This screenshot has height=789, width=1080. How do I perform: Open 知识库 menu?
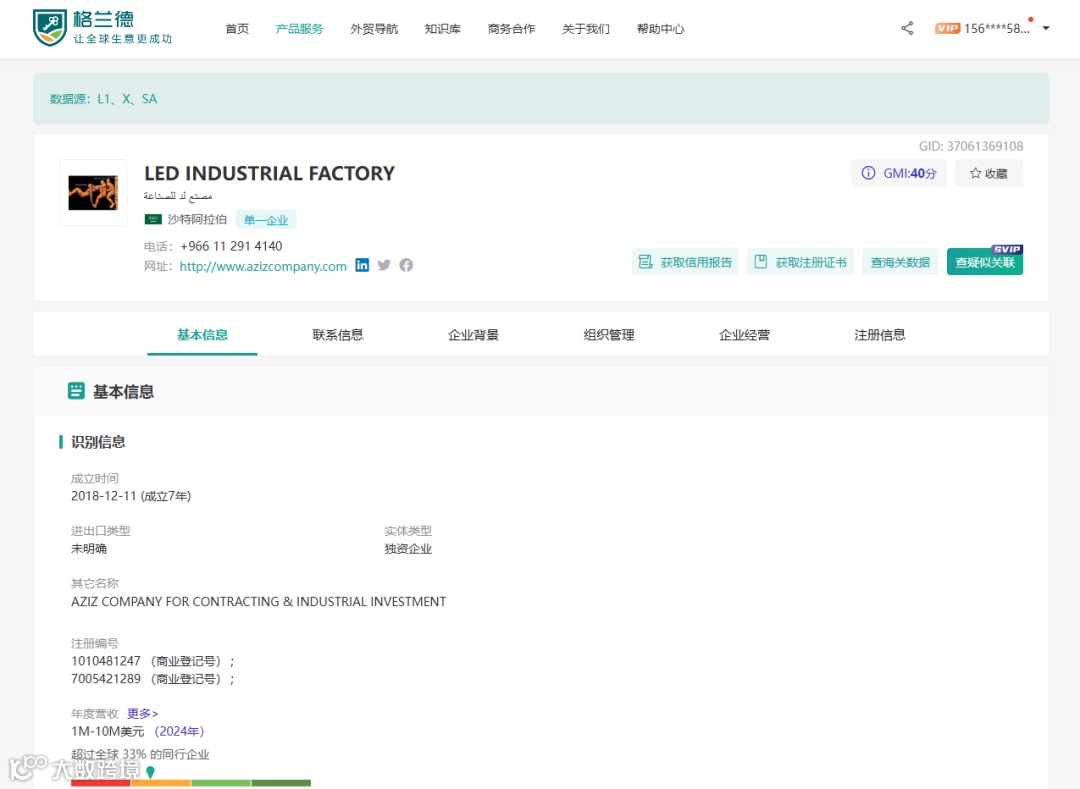pyautogui.click(x=443, y=29)
